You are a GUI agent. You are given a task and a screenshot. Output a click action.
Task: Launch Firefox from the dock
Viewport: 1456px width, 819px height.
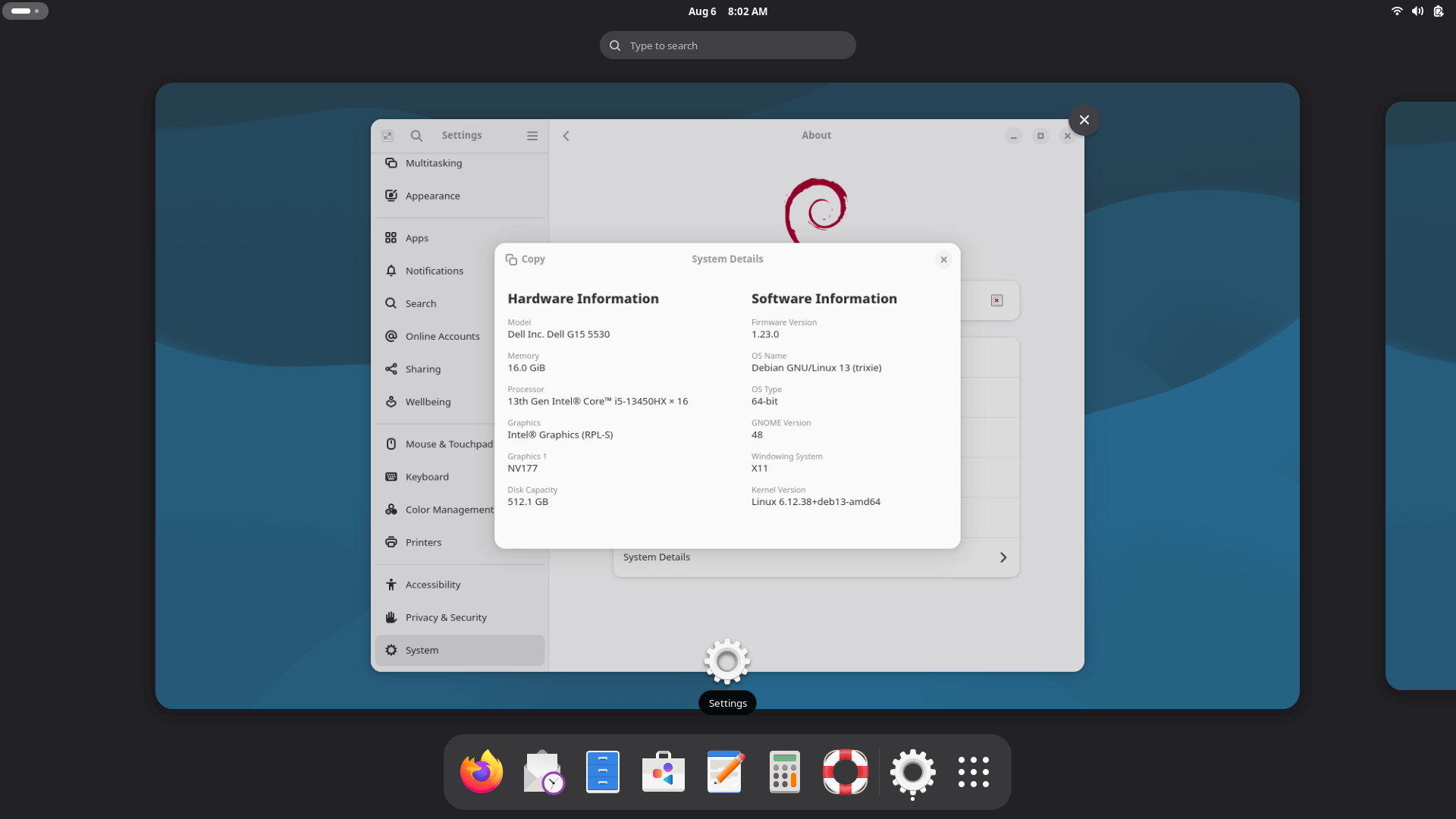point(482,771)
